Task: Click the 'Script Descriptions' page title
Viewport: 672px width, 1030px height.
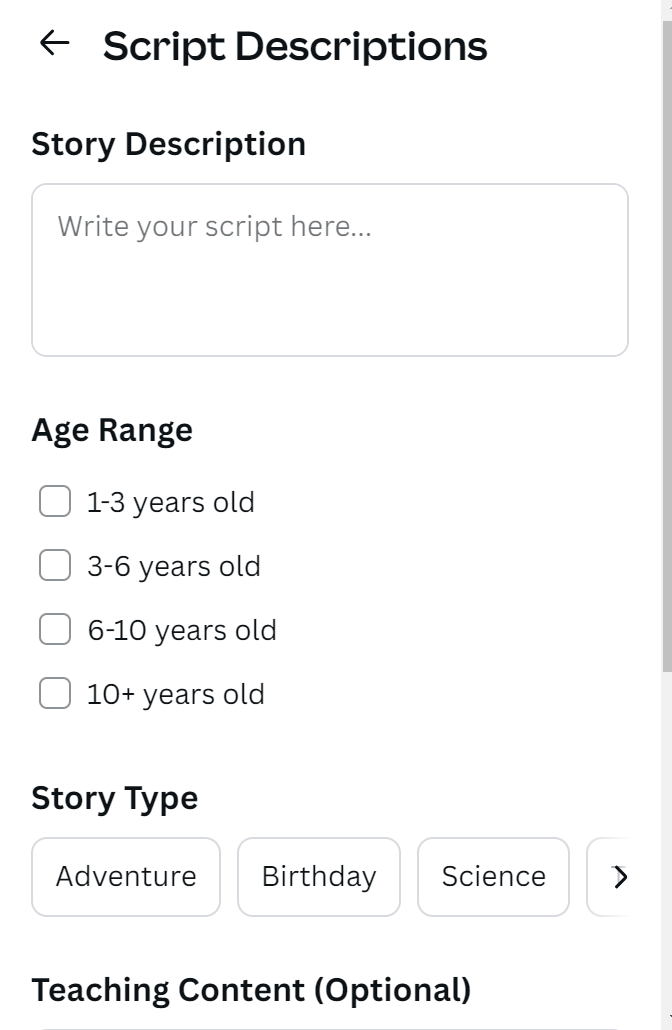Action: (295, 46)
